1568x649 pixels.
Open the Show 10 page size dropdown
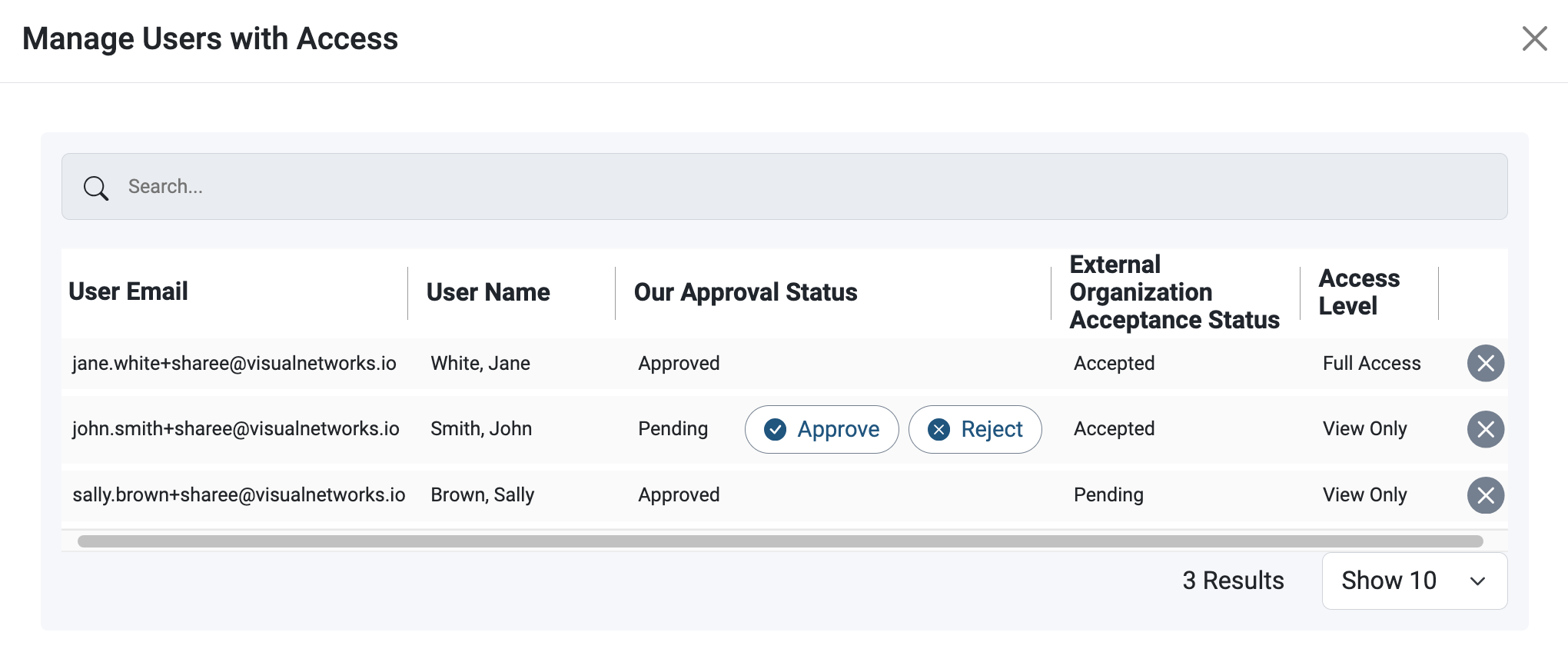coord(1414,581)
